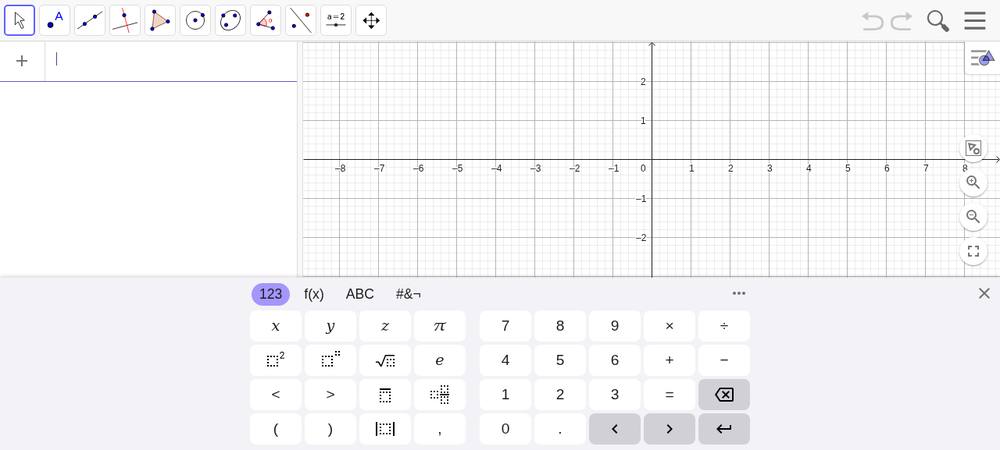Select the Line through two points tool
The image size is (1000, 450).
click(90, 20)
